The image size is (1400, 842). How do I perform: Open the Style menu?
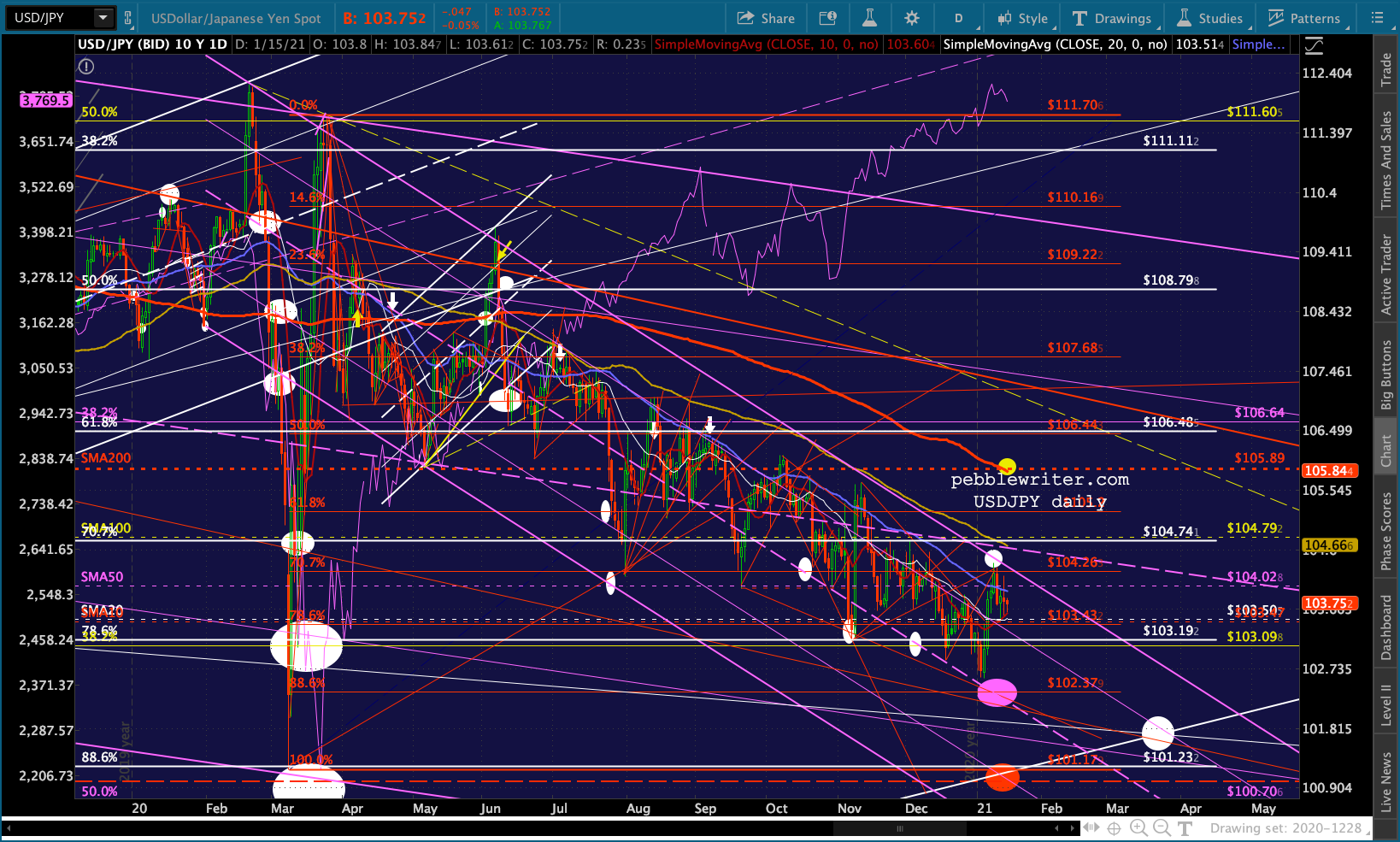(1023, 18)
